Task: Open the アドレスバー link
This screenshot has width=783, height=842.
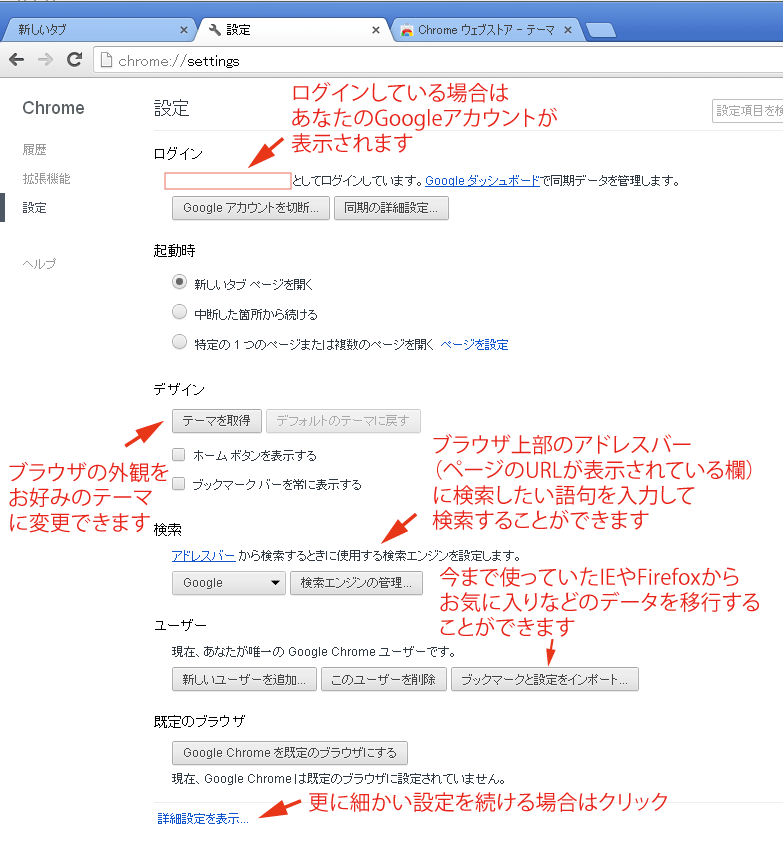Action: click(204, 556)
